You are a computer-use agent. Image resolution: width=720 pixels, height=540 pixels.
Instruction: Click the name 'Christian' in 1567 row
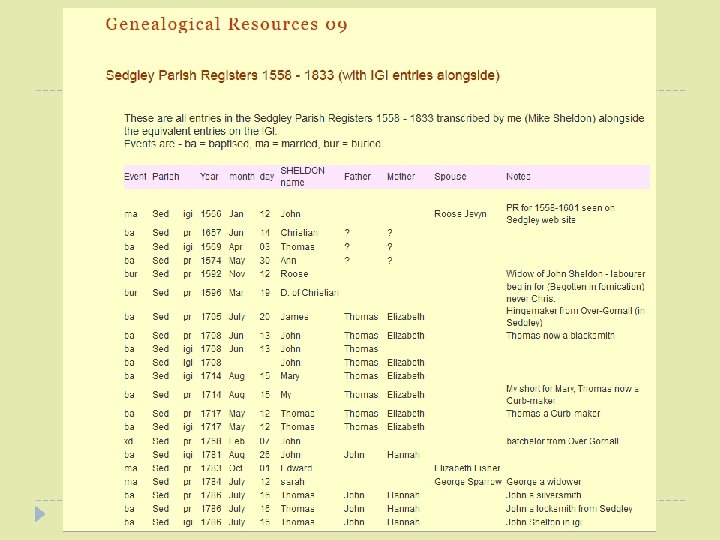[299, 233]
